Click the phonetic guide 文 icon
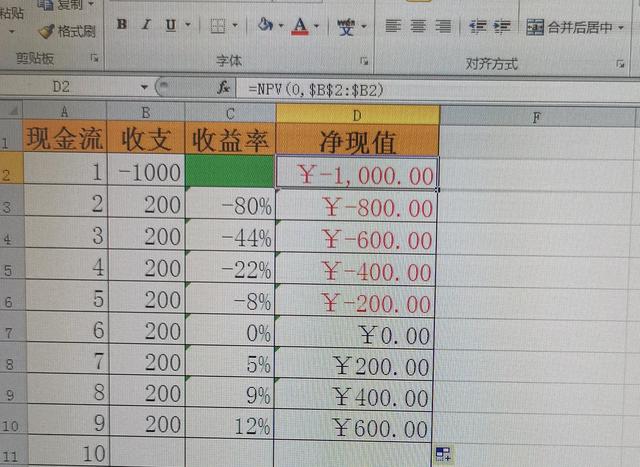 coord(346,27)
